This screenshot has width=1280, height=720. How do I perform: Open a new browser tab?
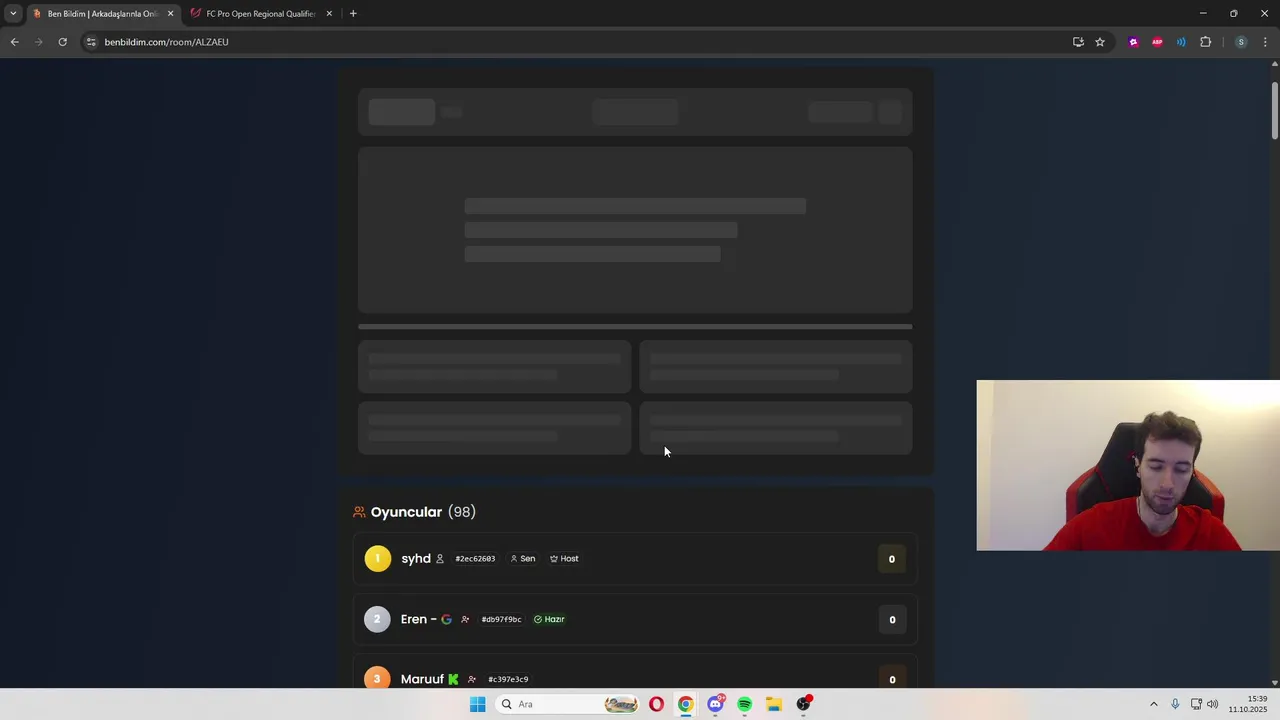[x=353, y=14]
